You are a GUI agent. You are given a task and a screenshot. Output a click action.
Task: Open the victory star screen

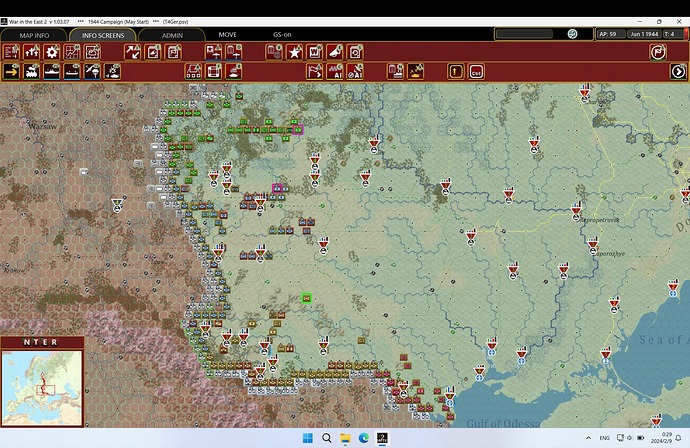294,52
